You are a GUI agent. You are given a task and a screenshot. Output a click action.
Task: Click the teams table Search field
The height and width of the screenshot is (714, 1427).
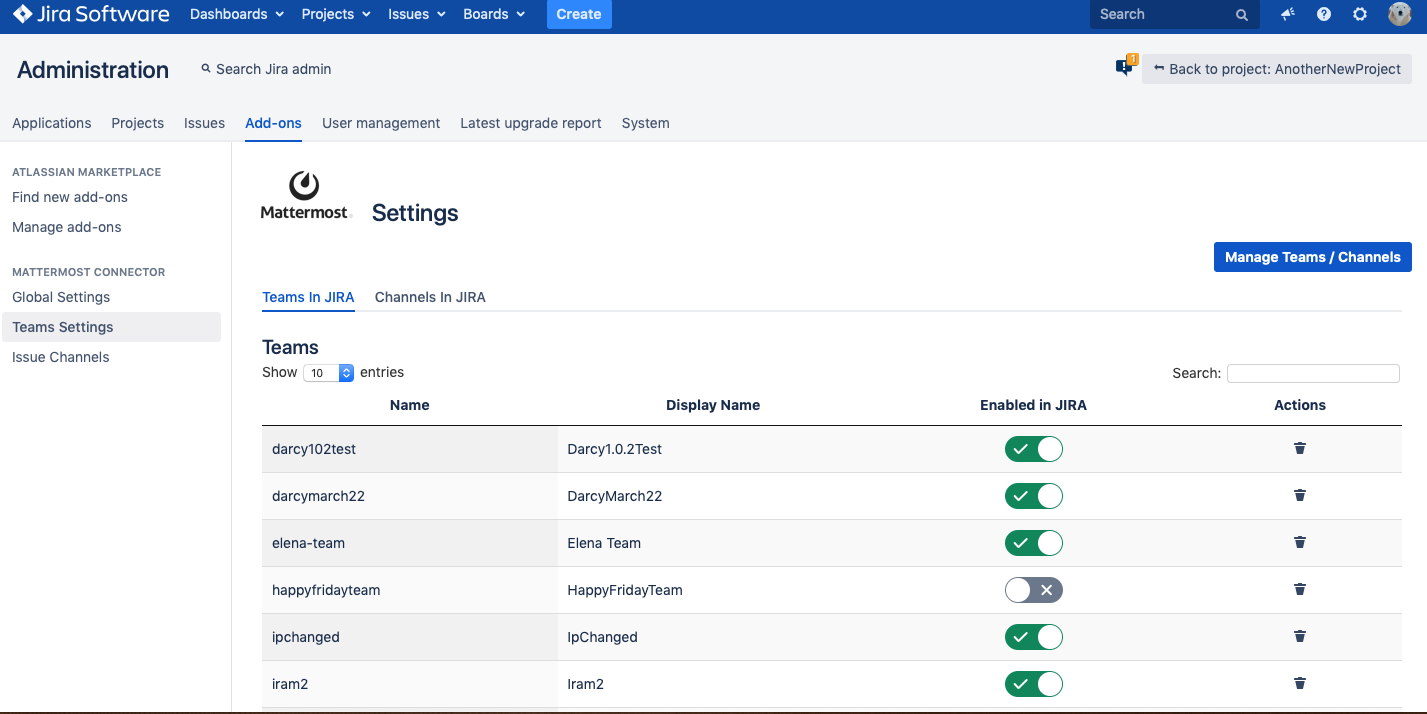click(1312, 373)
